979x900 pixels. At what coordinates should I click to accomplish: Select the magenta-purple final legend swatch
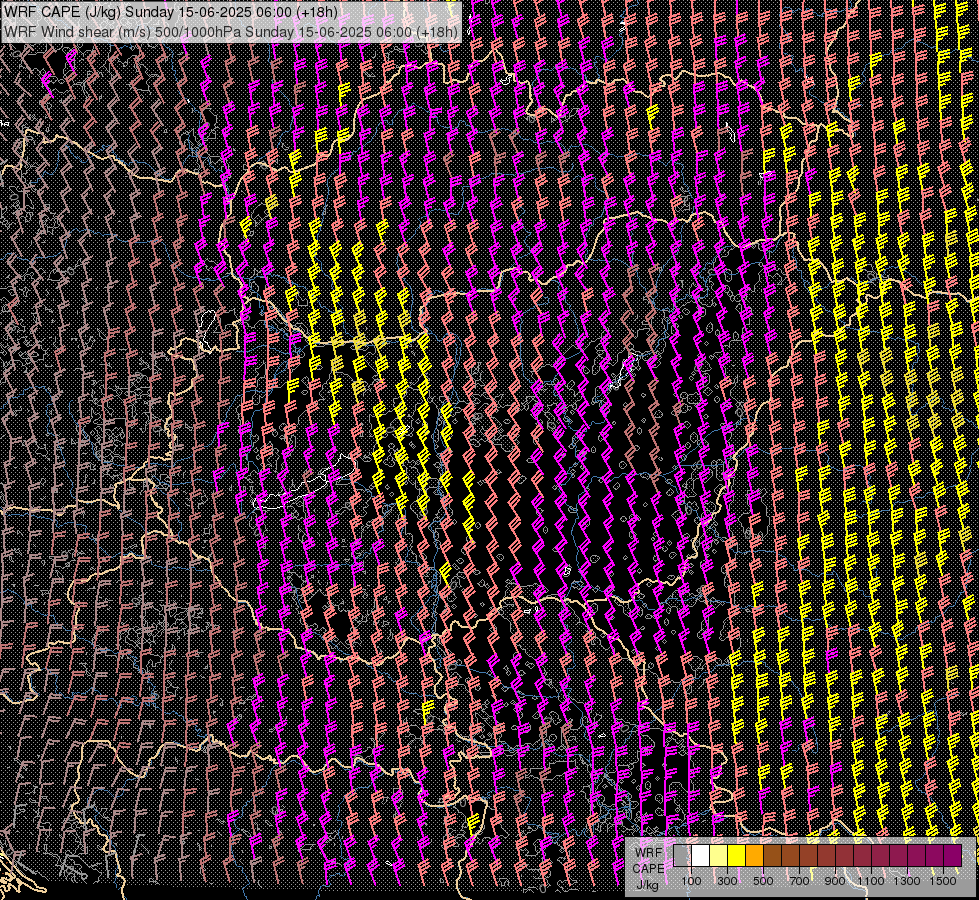point(953,855)
